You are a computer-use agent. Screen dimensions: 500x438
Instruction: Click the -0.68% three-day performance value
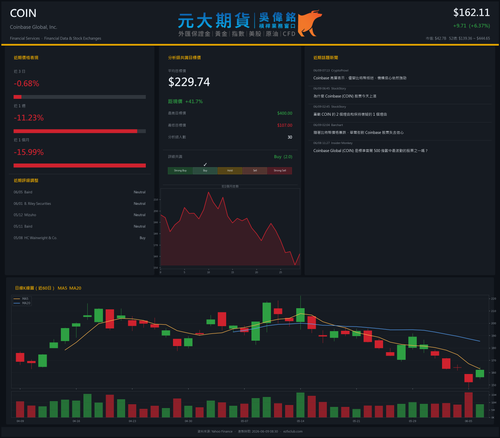(26, 83)
